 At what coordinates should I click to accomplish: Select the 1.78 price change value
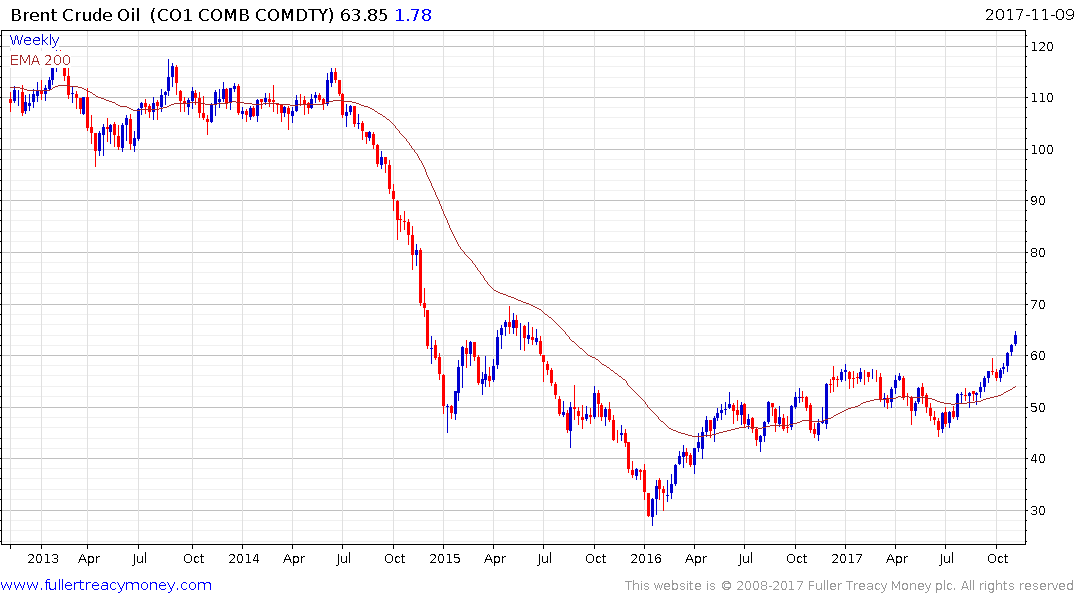[413, 15]
